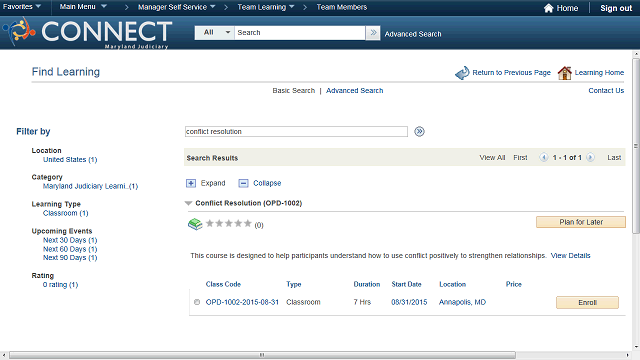Click the horizontal scrollbar thumb
Image resolution: width=640 pixels, height=360 pixels.
[262, 355]
